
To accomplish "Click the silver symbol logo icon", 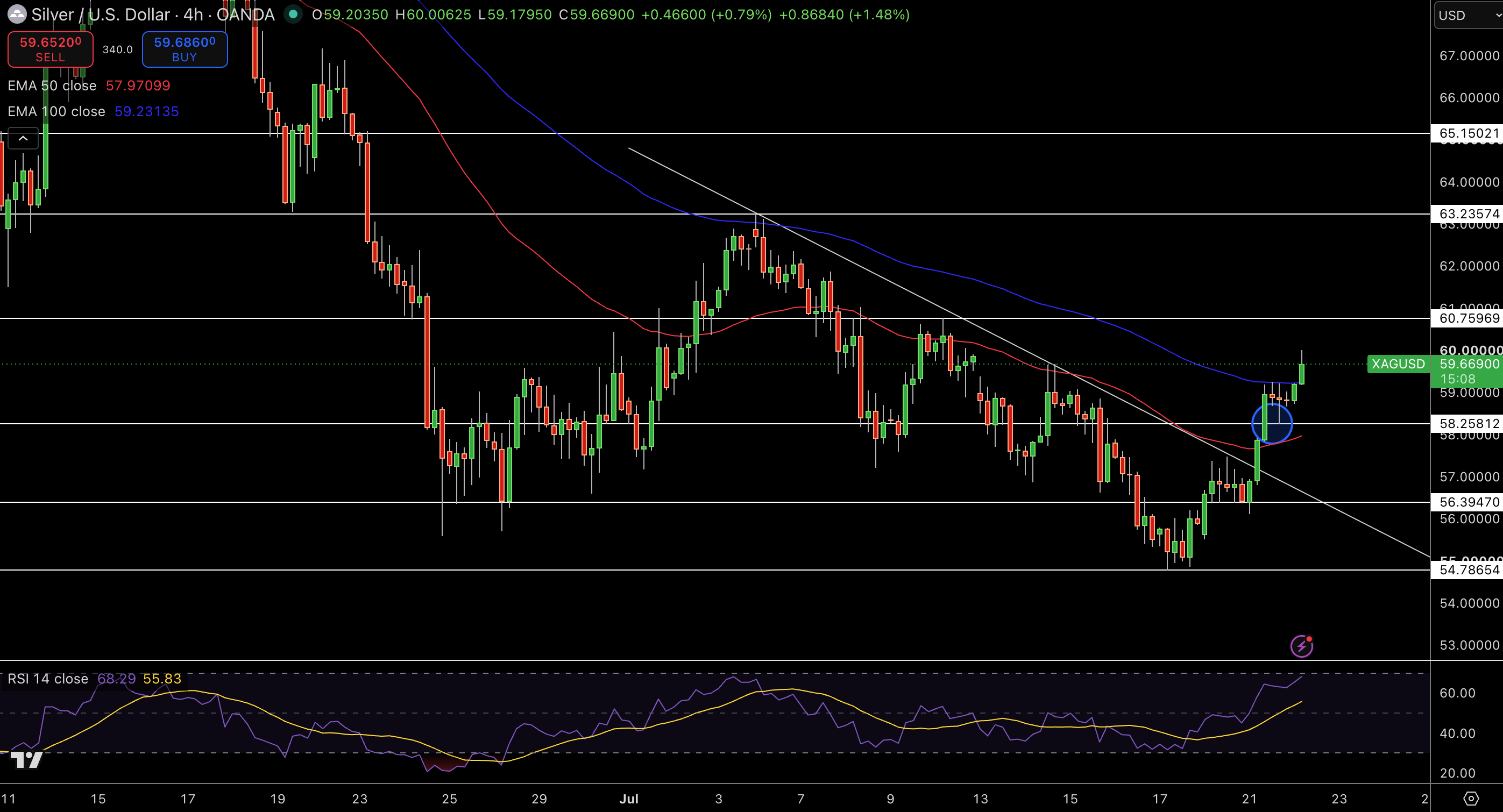I will click(x=17, y=15).
